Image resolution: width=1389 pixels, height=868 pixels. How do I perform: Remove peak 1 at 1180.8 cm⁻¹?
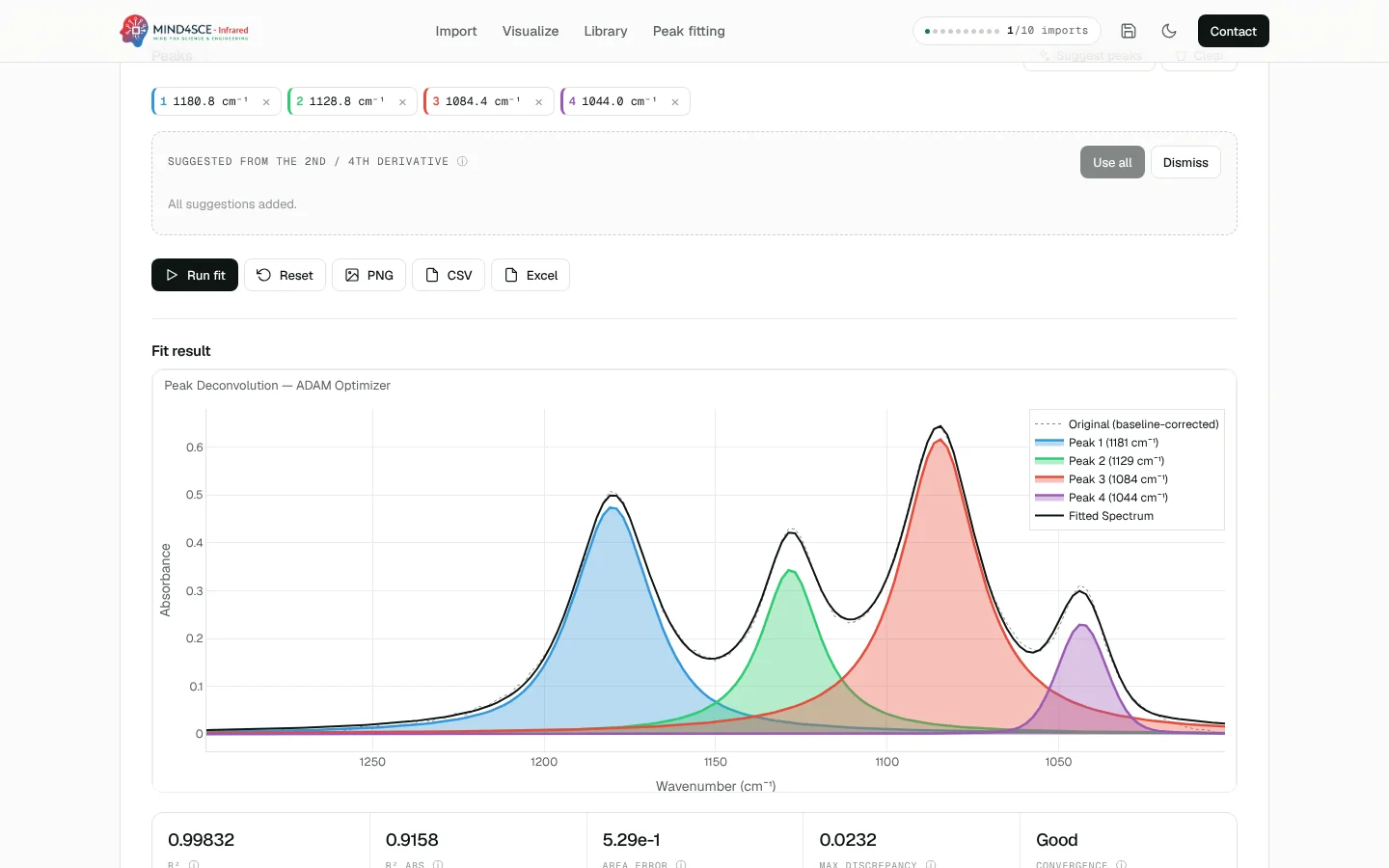pos(266,102)
